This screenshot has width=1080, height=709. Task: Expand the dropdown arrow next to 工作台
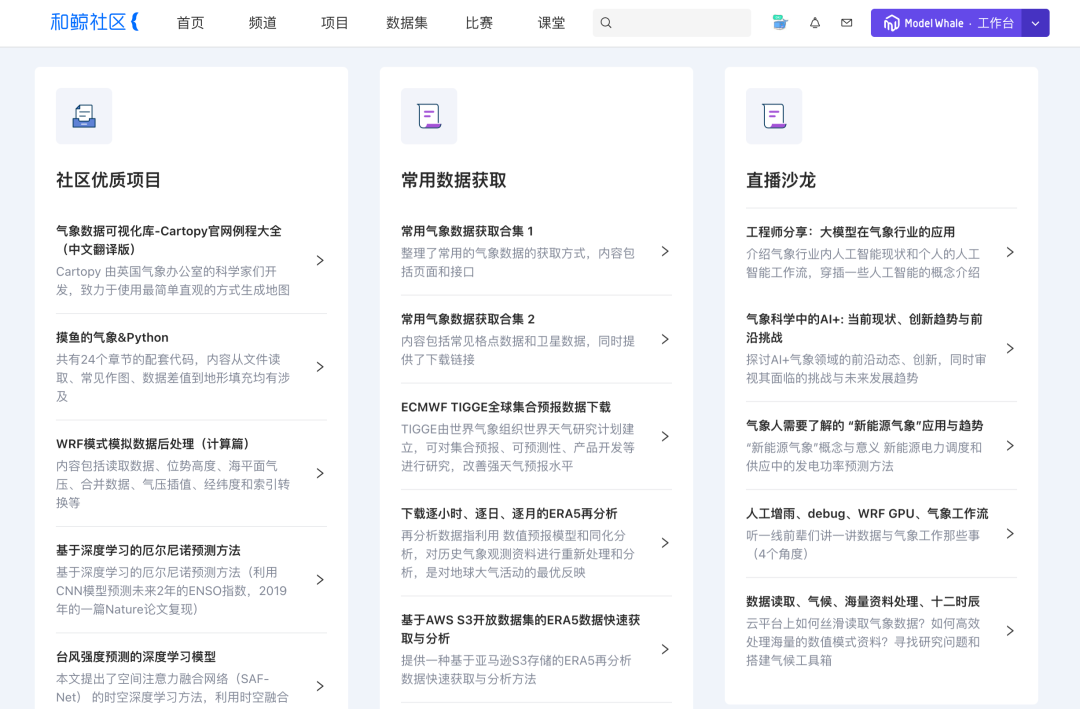click(1035, 22)
